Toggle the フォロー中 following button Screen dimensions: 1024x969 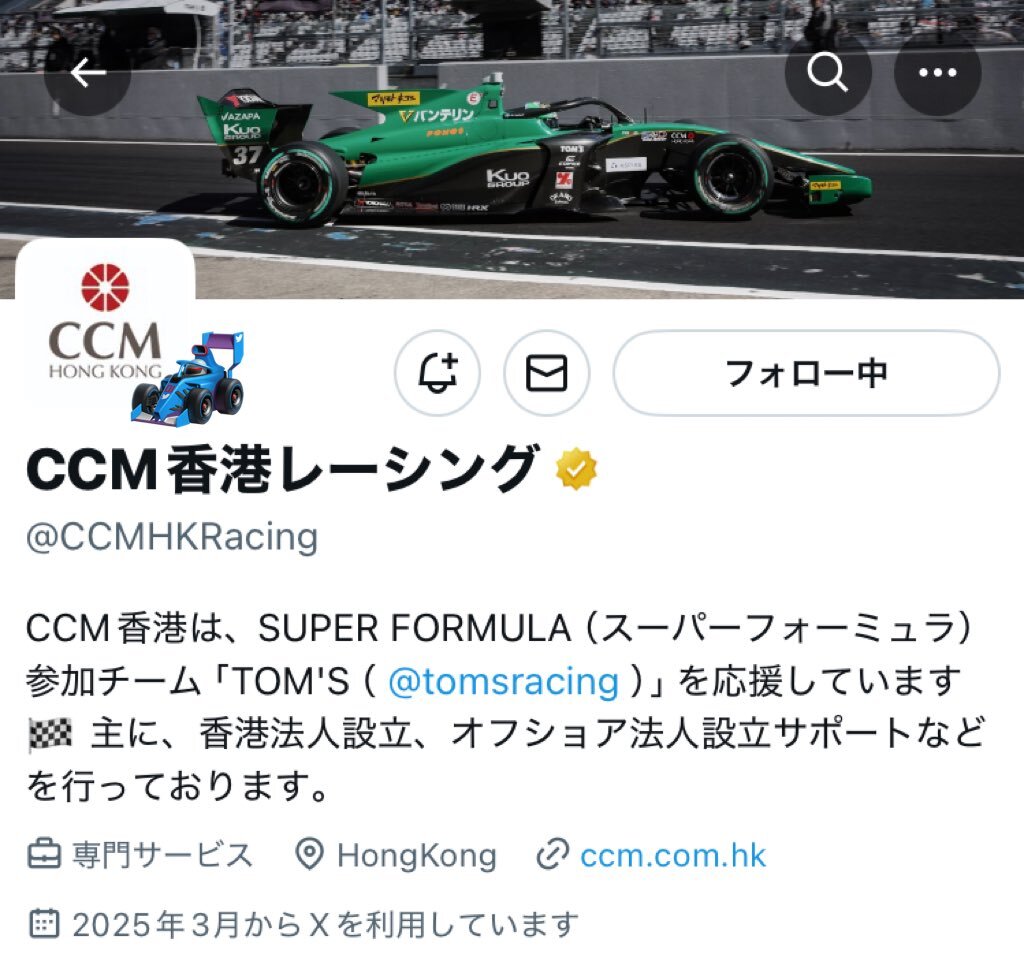[x=806, y=373]
